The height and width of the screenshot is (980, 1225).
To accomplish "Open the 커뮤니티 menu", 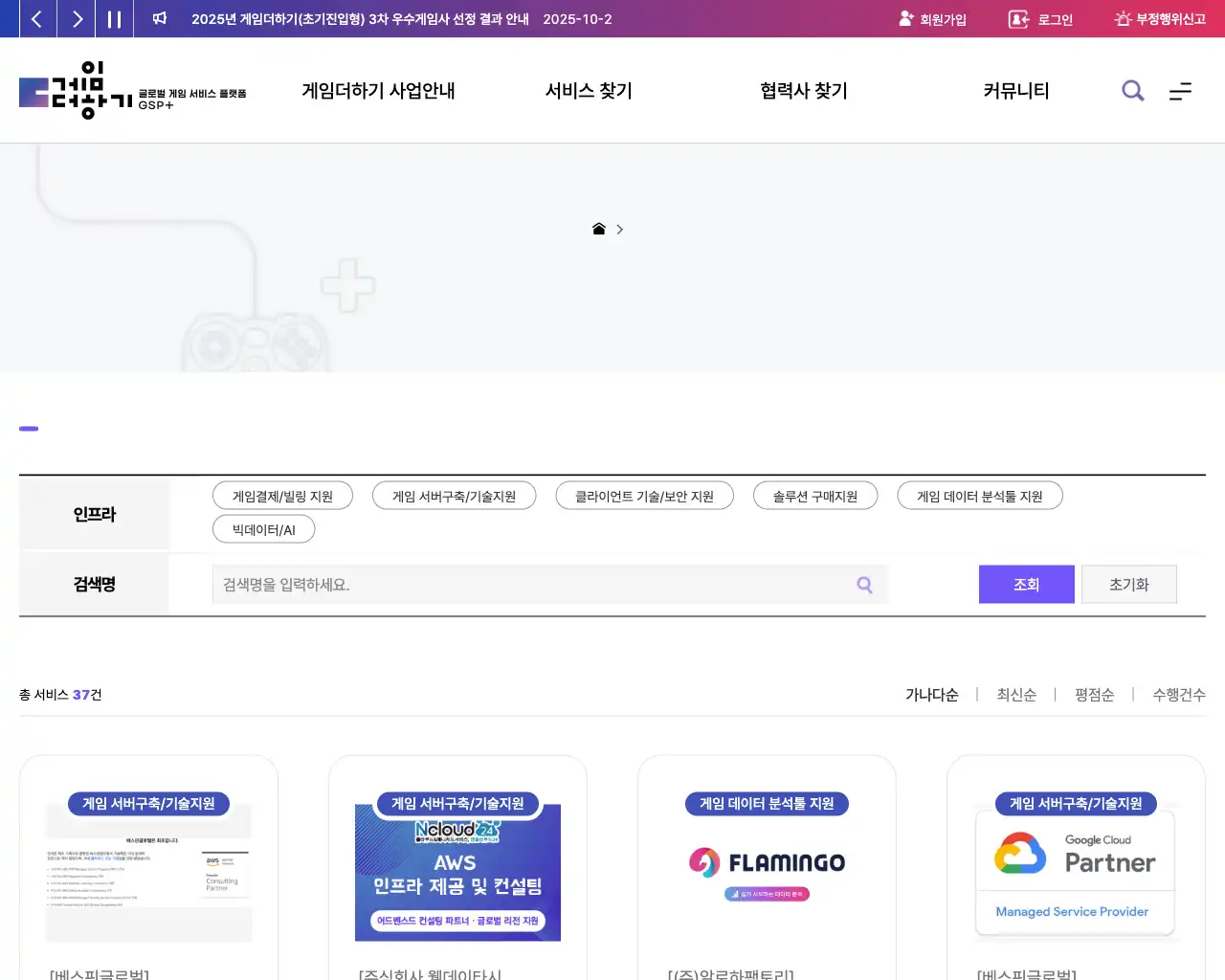I will pos(1017,91).
